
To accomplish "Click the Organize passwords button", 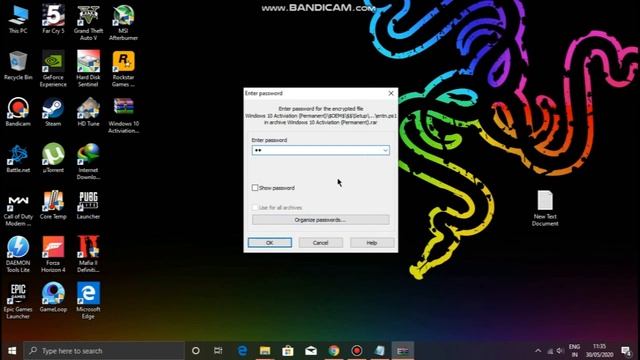I will pos(320,220).
